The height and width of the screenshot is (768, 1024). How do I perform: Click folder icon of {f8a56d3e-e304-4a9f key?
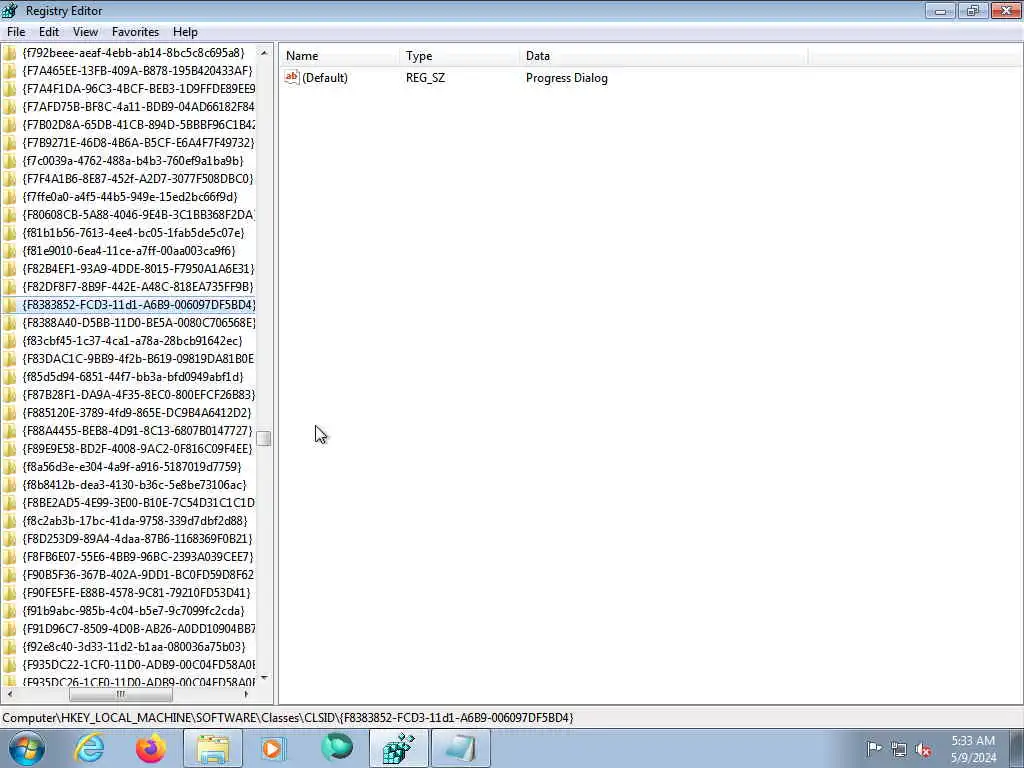point(9,467)
